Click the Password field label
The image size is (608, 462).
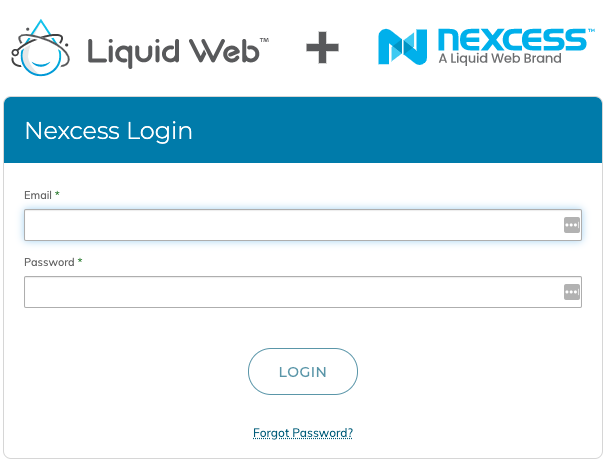click(49, 262)
